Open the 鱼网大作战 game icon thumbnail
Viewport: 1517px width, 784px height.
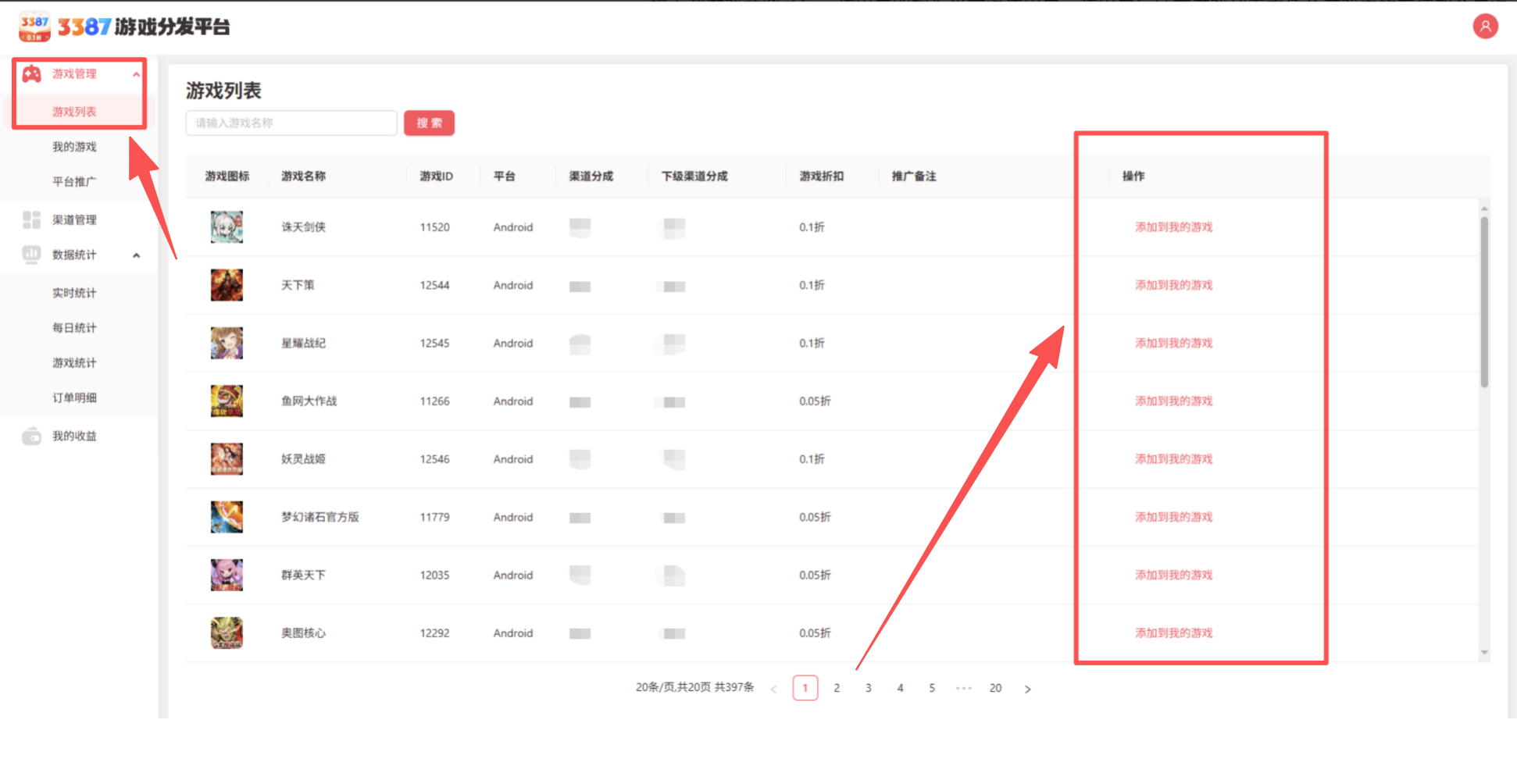[227, 401]
